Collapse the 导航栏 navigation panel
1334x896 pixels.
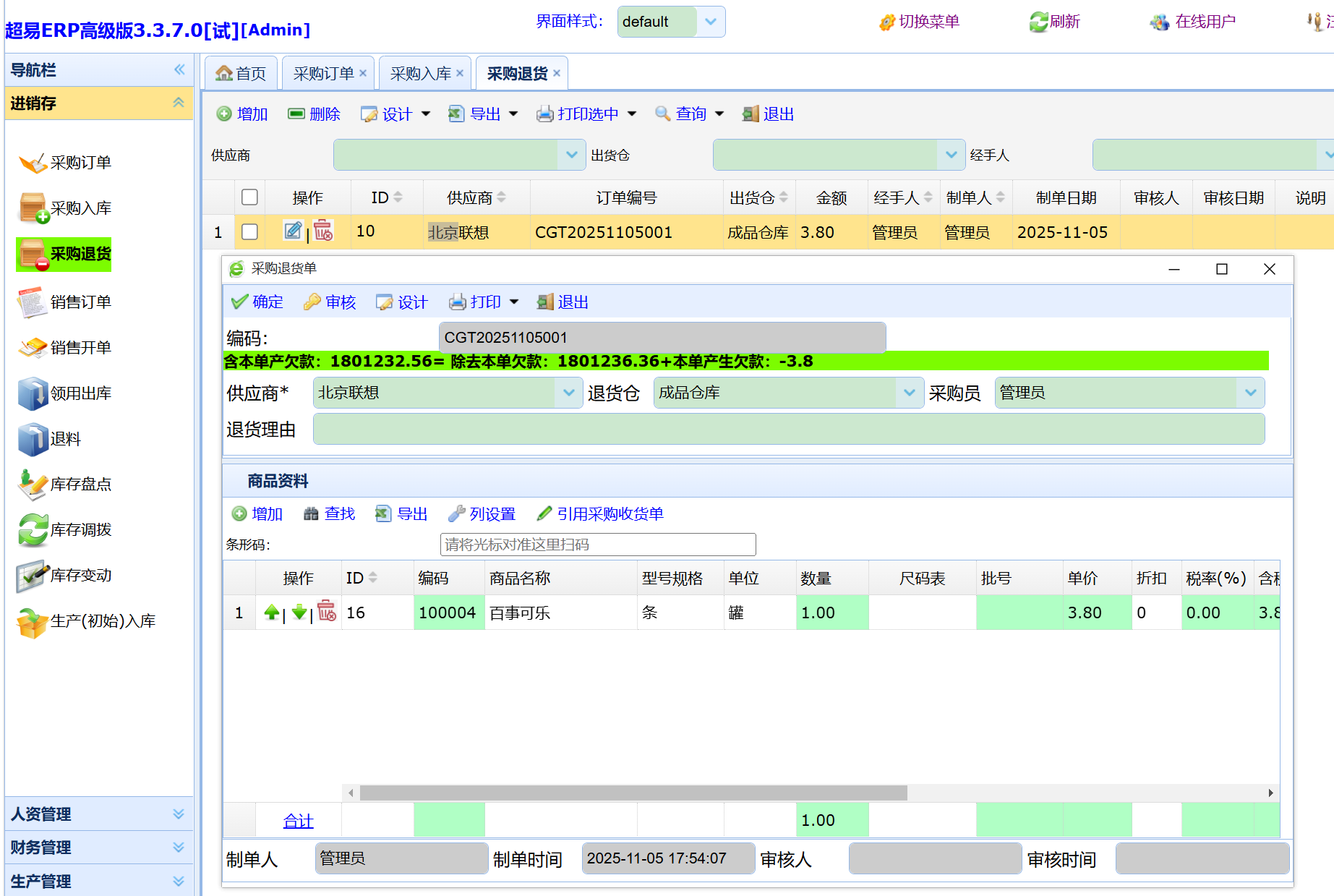click(179, 69)
